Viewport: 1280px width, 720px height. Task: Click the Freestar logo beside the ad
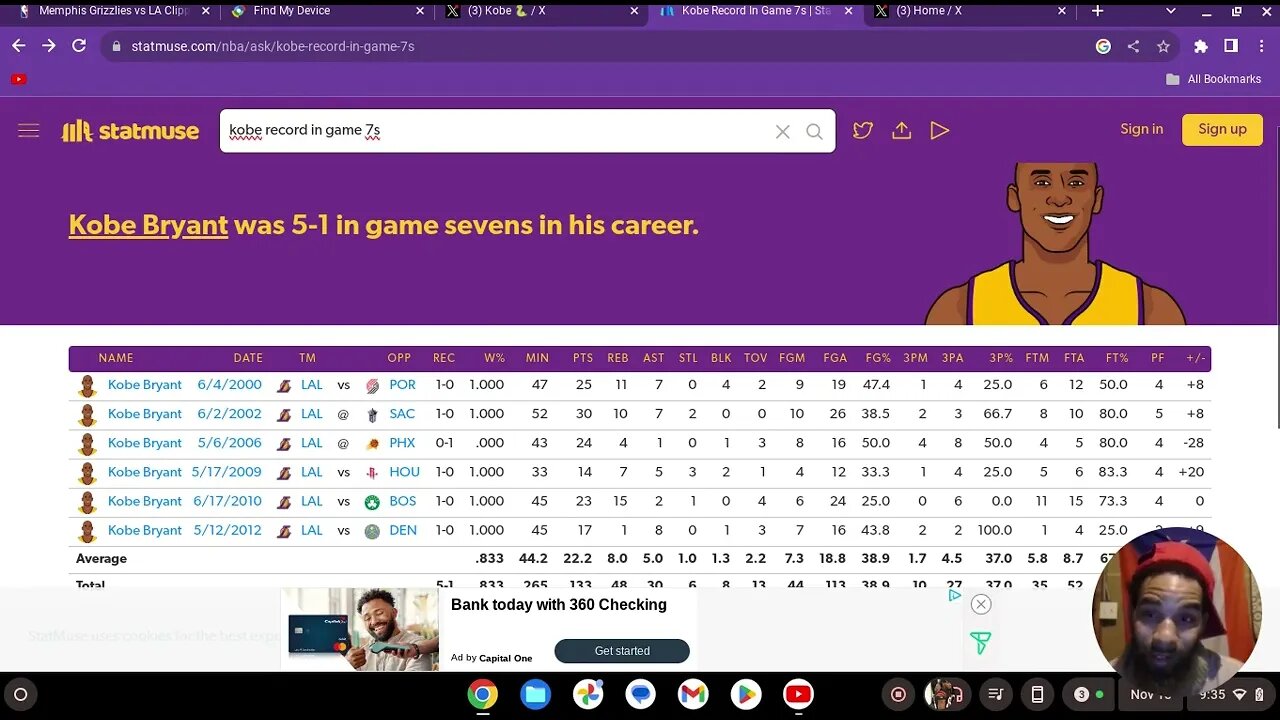pyautogui.click(x=980, y=643)
